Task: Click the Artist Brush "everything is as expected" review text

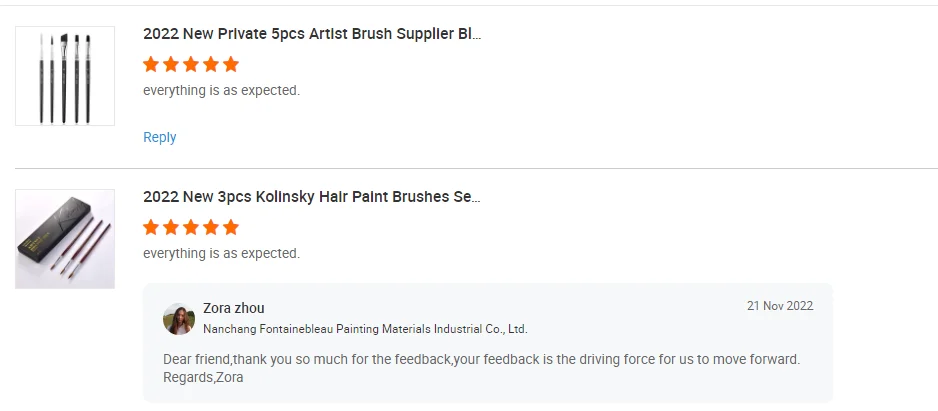Action: click(221, 90)
